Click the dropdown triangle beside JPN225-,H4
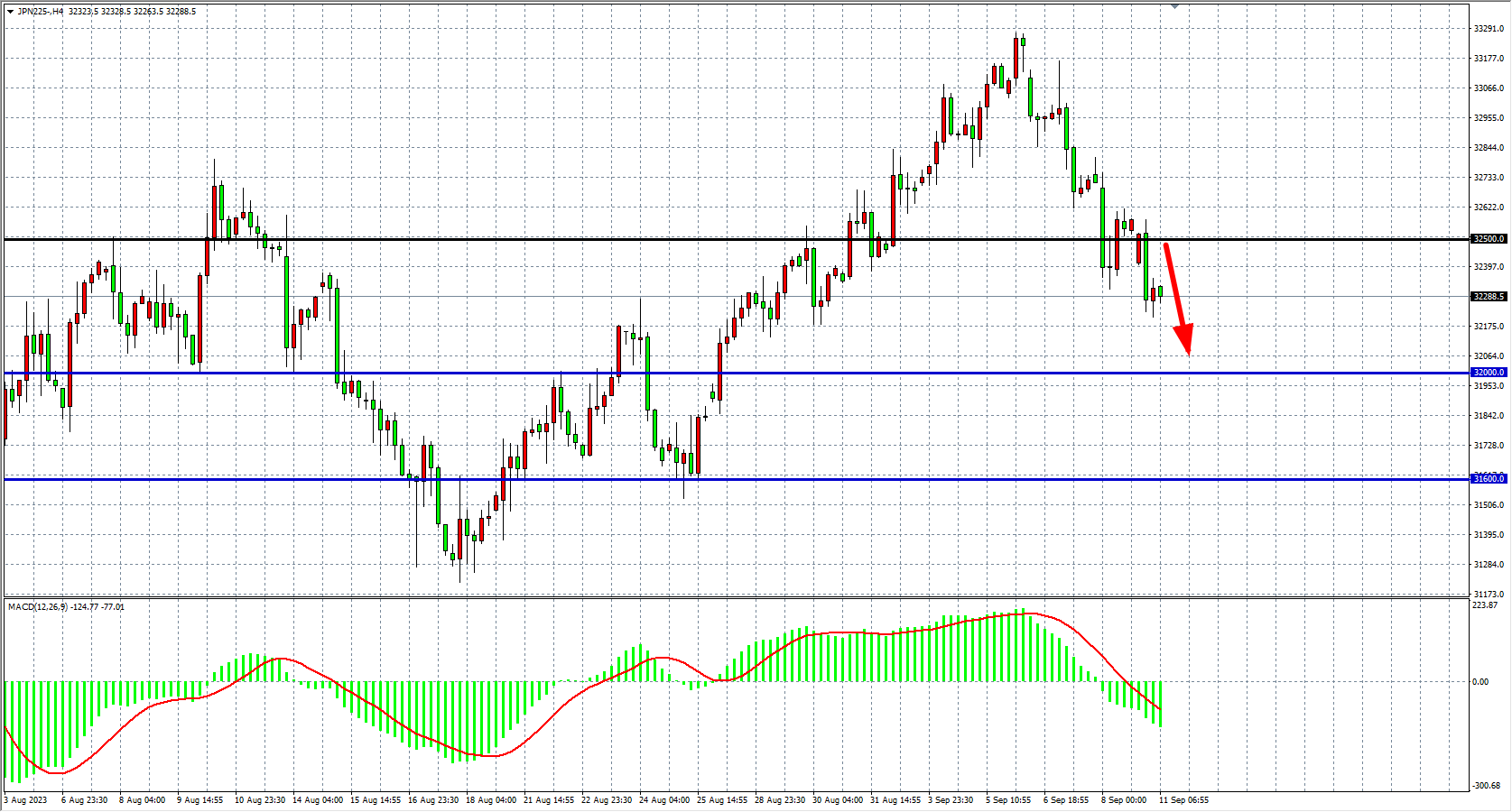 [10, 12]
